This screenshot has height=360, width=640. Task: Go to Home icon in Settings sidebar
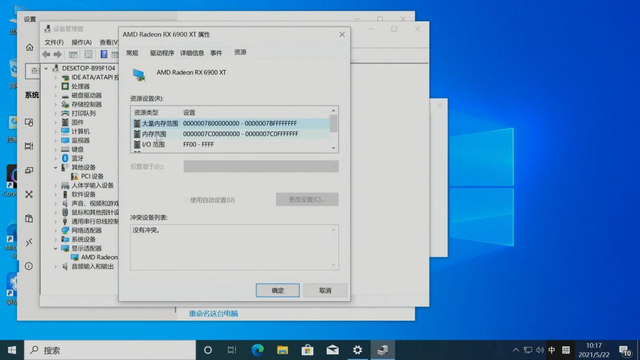click(29, 47)
